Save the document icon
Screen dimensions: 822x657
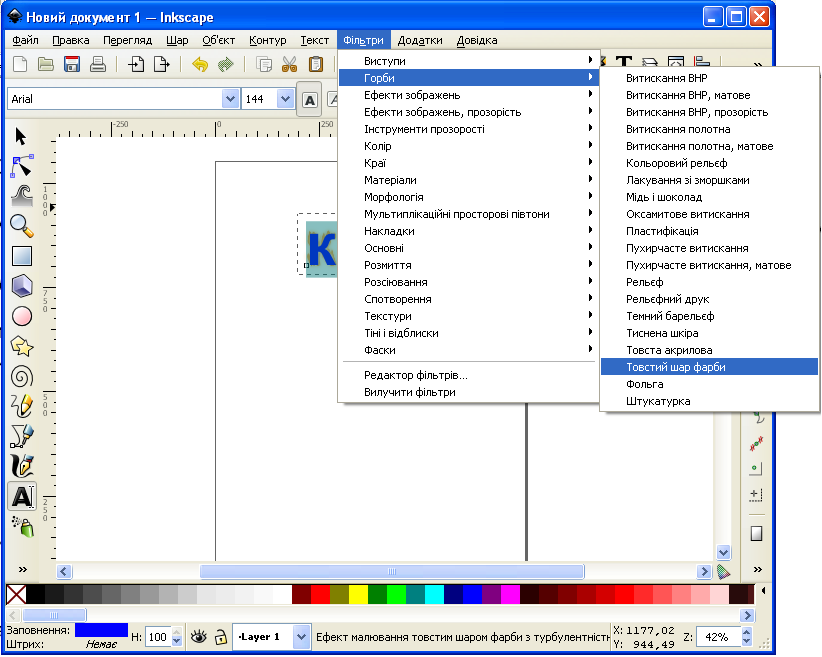[72, 64]
